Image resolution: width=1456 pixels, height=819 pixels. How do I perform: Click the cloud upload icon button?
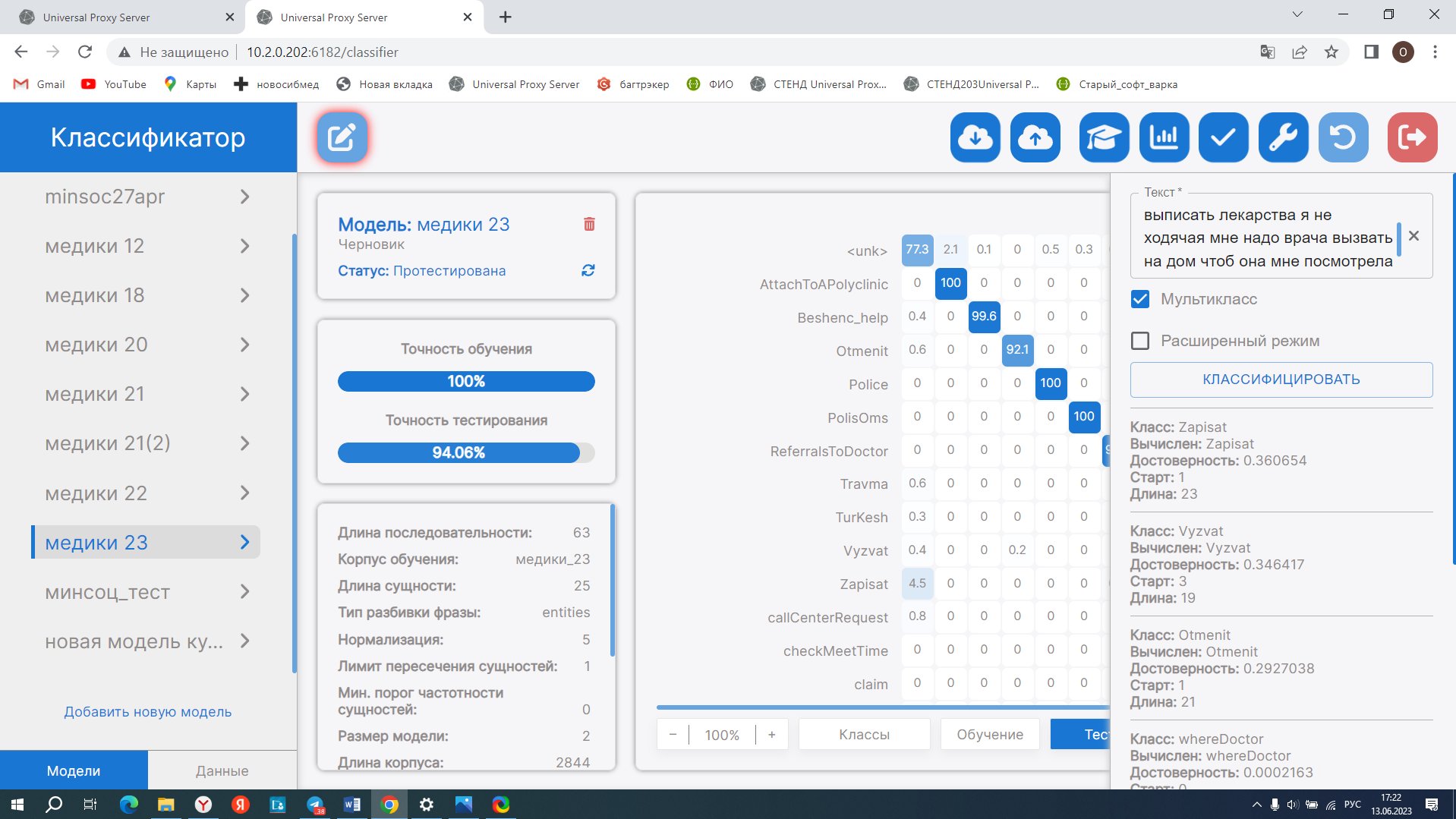1035,137
